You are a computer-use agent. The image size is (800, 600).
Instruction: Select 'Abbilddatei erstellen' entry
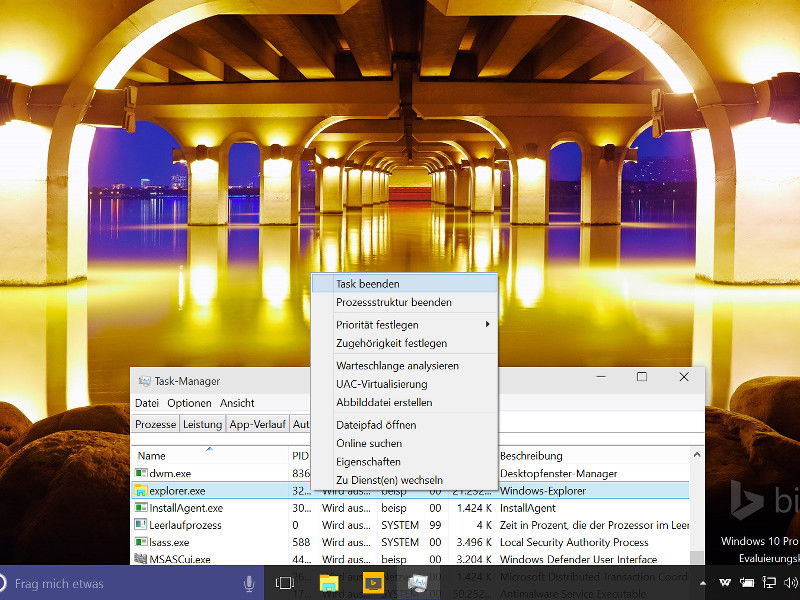click(404, 402)
